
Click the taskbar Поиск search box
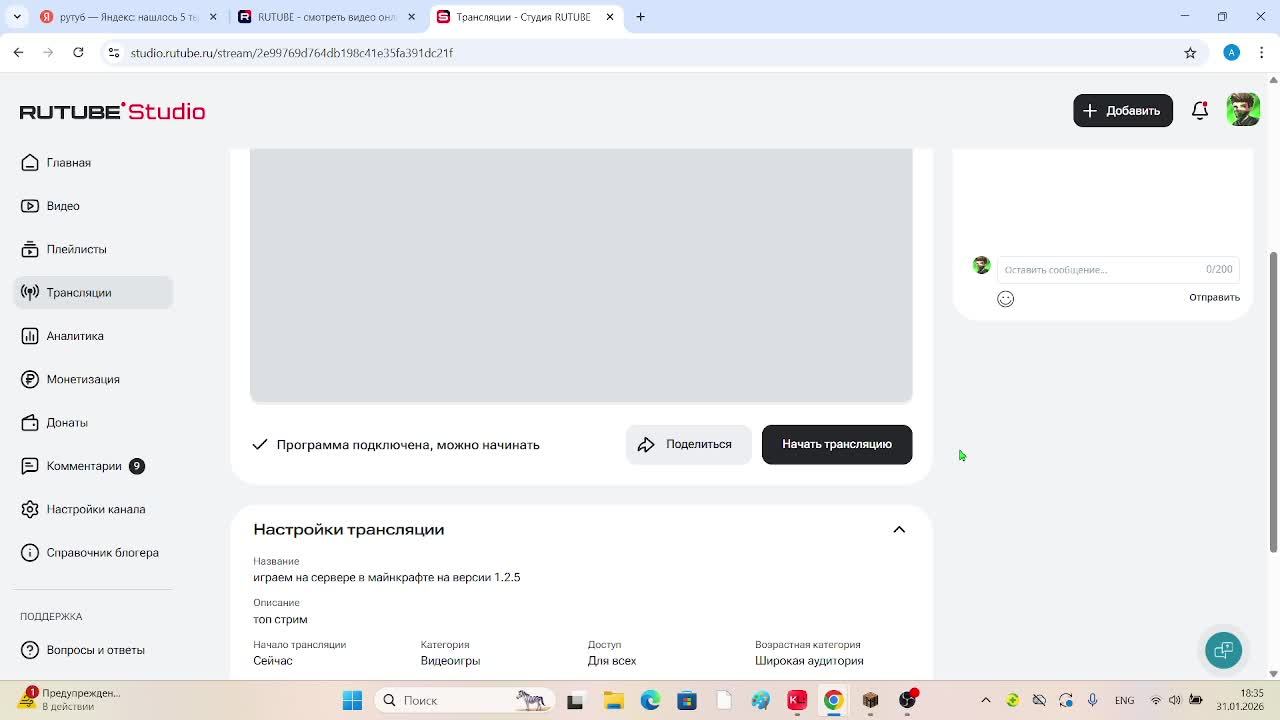point(465,700)
